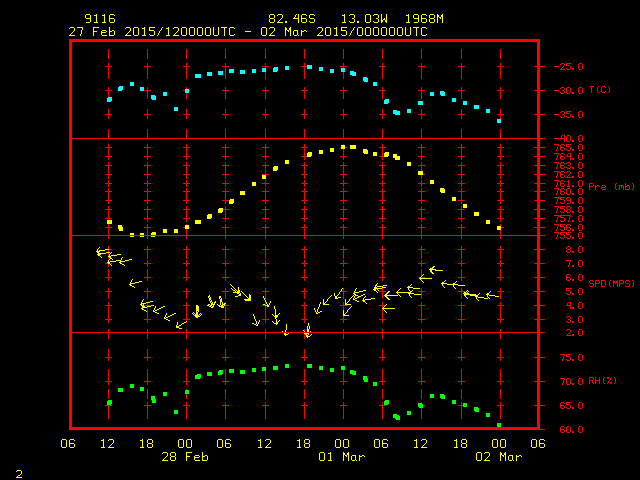Viewport: 640px width, 480px height.
Task: Click the 00 hour label above 01 Mar
Action: click(342, 444)
